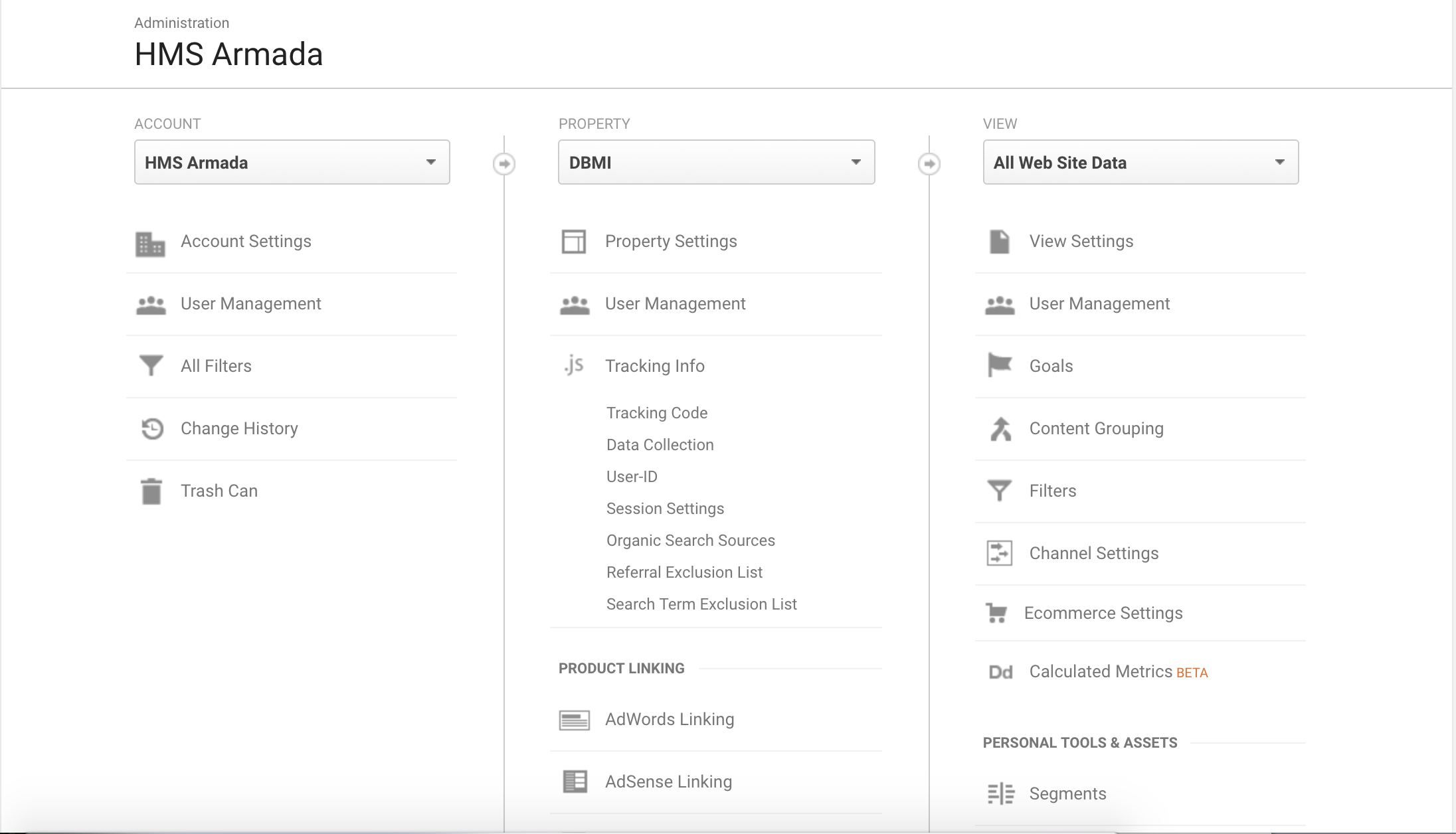The width and height of the screenshot is (1456, 834).
Task: Open Ecommerce Settings
Action: [x=1103, y=614]
